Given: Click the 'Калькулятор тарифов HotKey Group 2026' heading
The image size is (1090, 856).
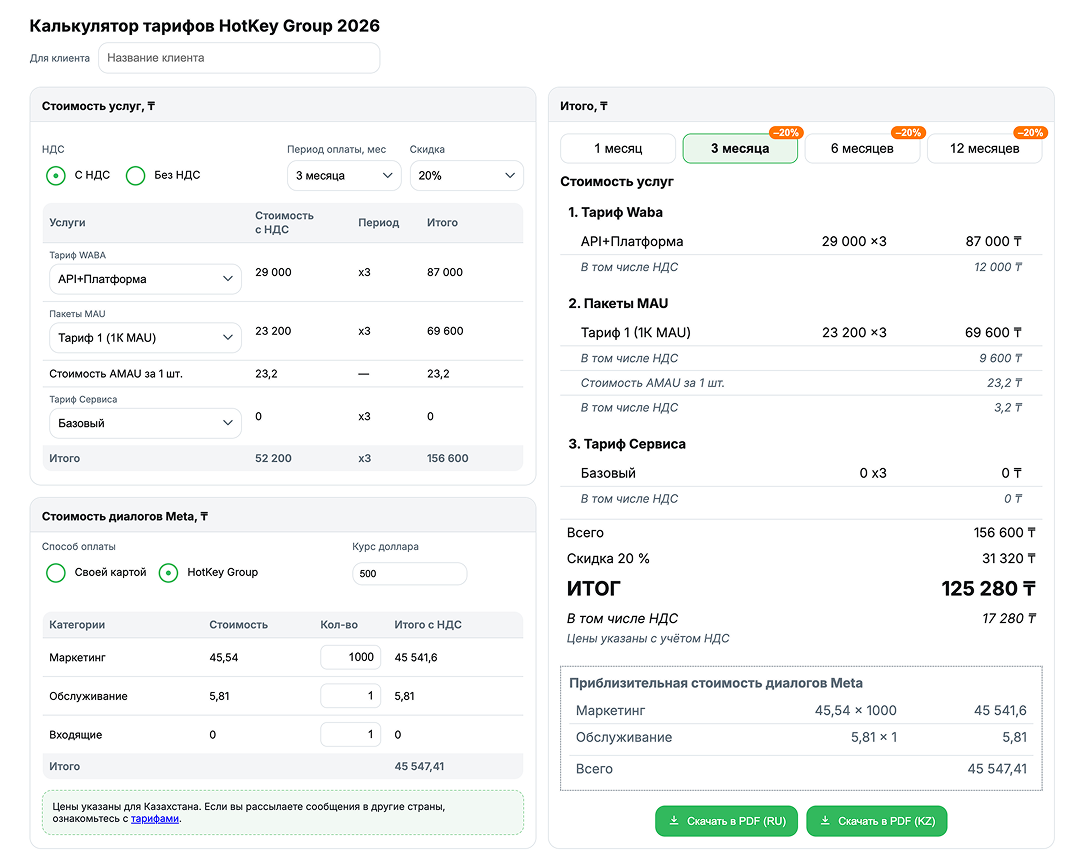Looking at the screenshot, I should click(x=204, y=26).
